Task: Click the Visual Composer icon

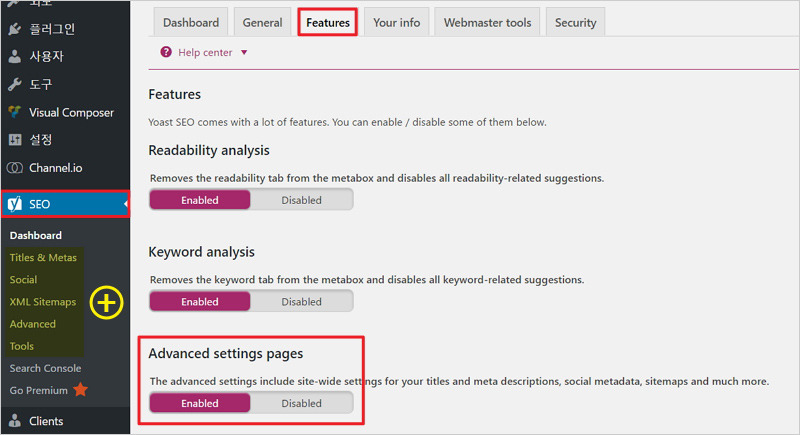Action: coord(15,112)
